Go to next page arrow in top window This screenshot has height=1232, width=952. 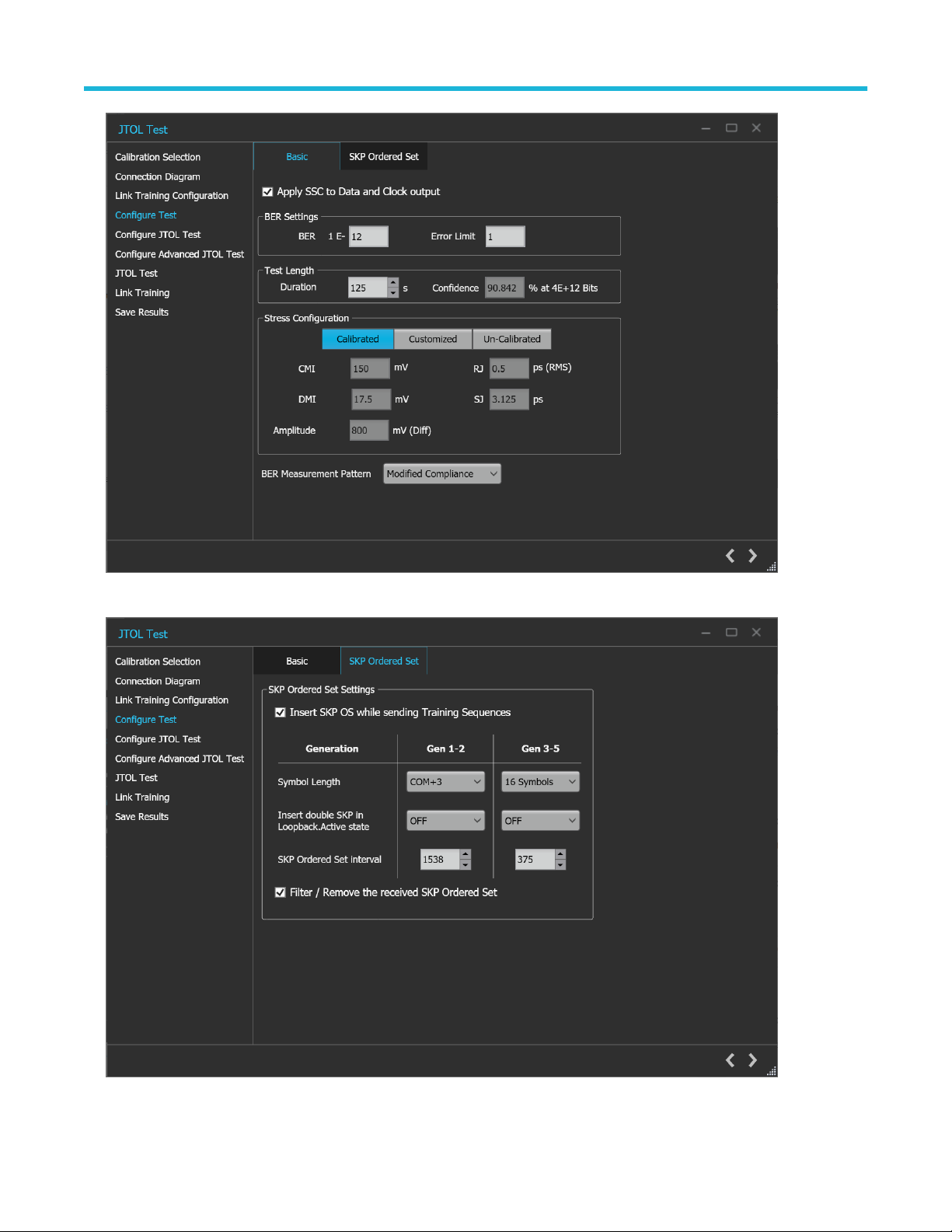pos(752,556)
